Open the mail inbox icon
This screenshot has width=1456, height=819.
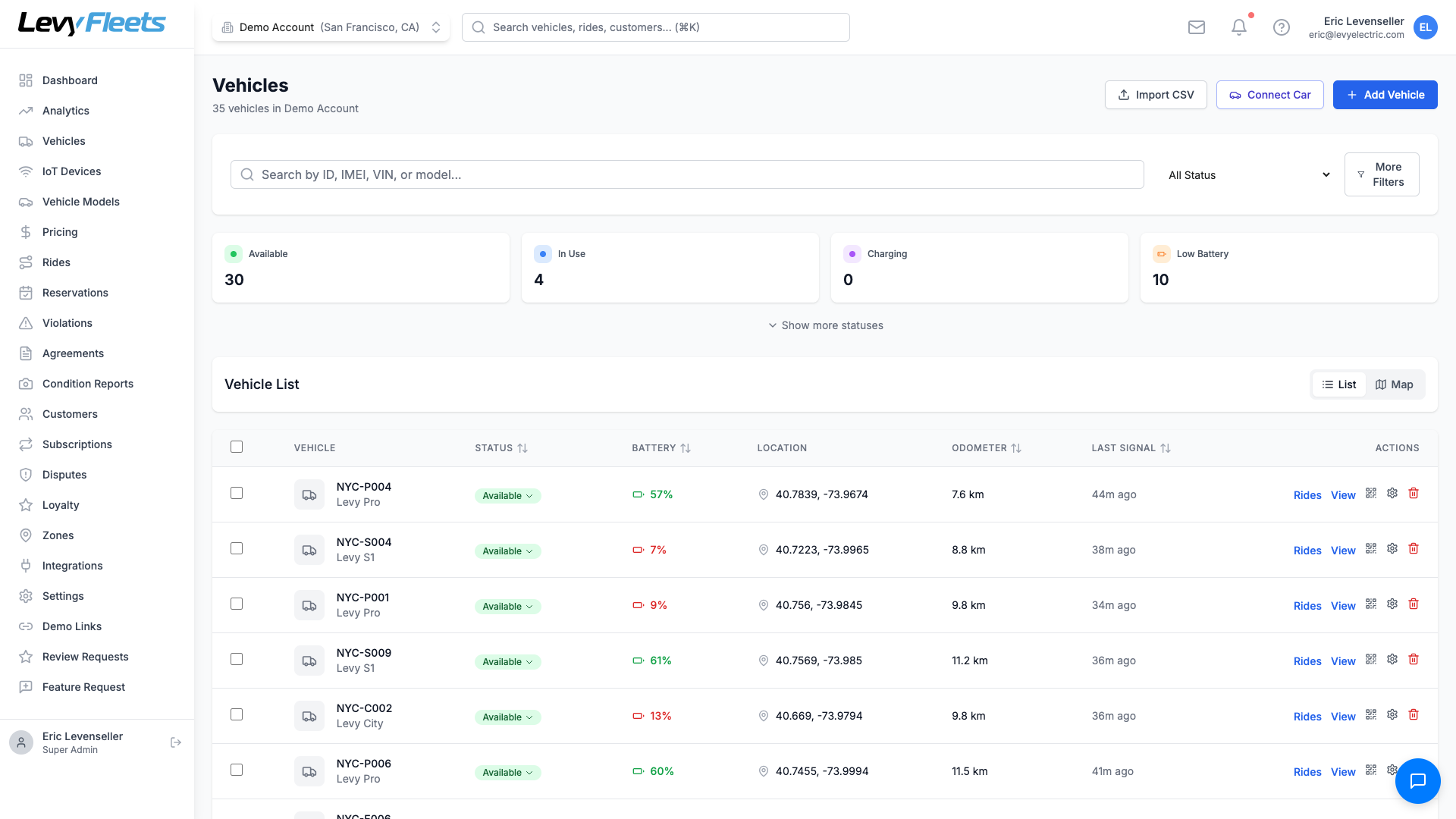1197,27
